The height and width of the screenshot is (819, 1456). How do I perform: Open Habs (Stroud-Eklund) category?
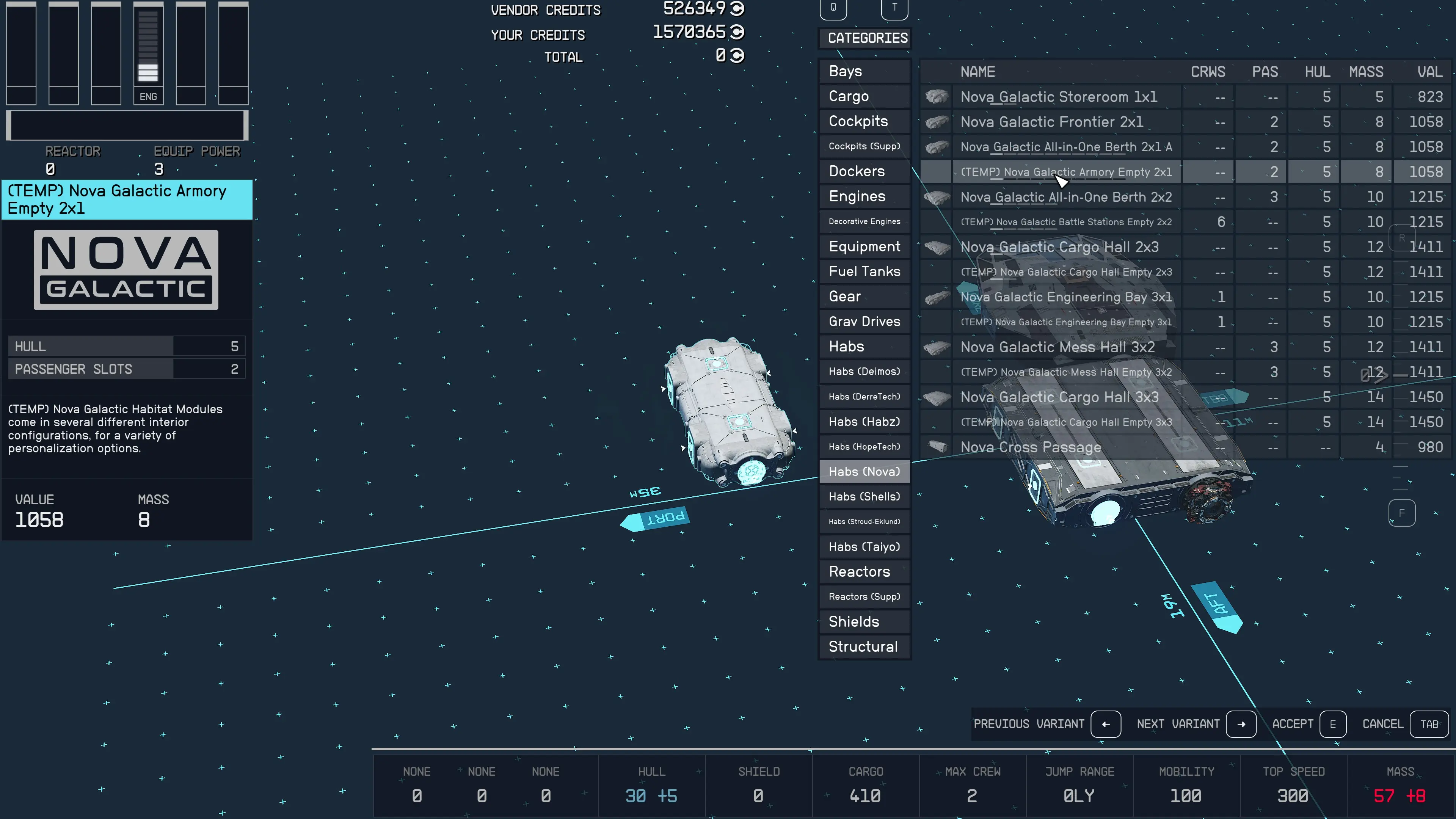tap(865, 522)
